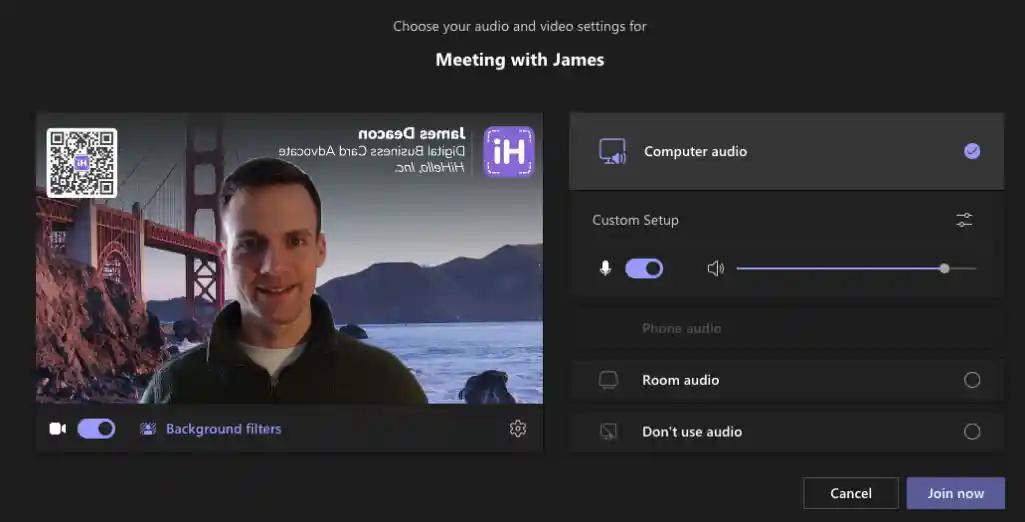This screenshot has height=522, width=1025.
Task: Open Custom Setup audio options icon
Action: tap(964, 220)
